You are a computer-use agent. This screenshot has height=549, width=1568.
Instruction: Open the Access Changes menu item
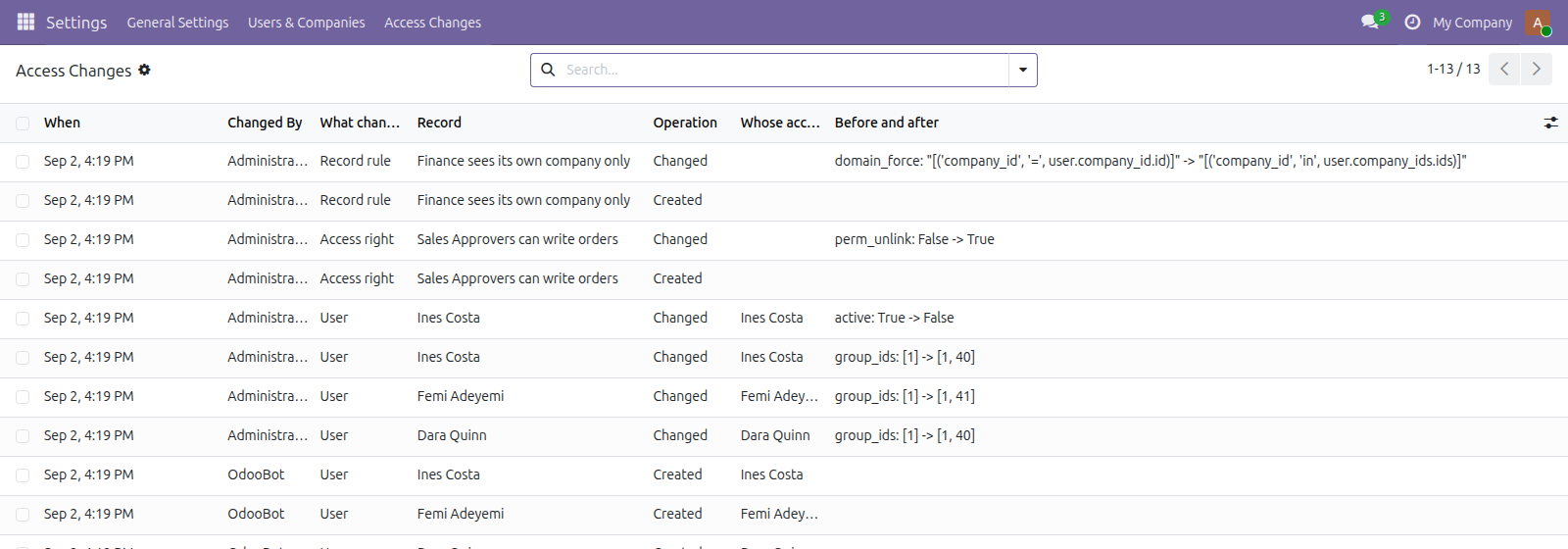(x=432, y=22)
